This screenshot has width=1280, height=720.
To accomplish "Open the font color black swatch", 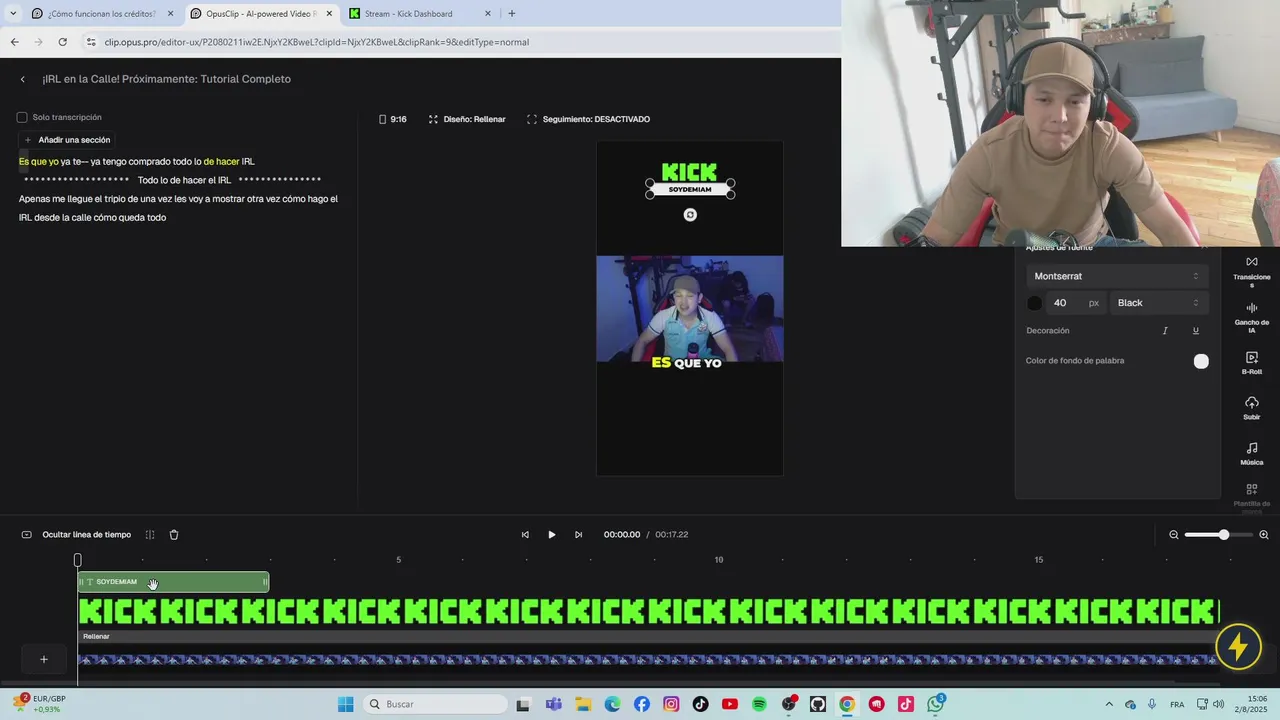I will 1035,303.
